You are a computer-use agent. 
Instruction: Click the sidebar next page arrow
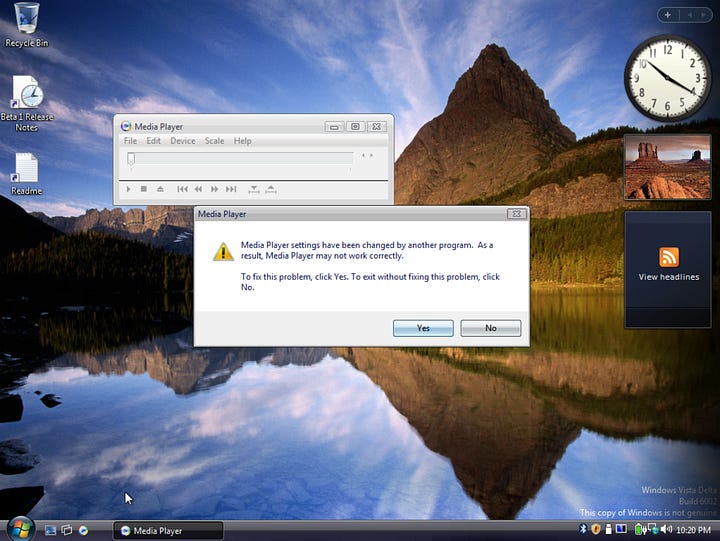coord(703,15)
